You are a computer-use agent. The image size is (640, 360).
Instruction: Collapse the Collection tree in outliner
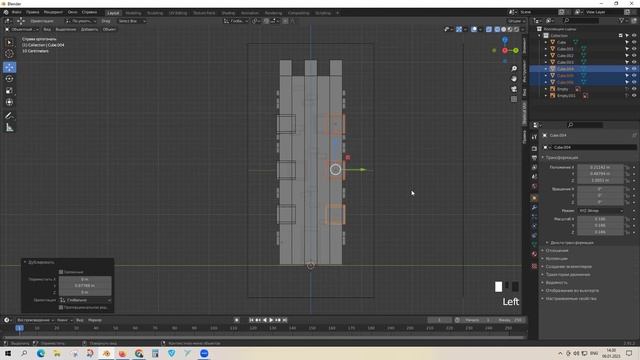(540, 36)
